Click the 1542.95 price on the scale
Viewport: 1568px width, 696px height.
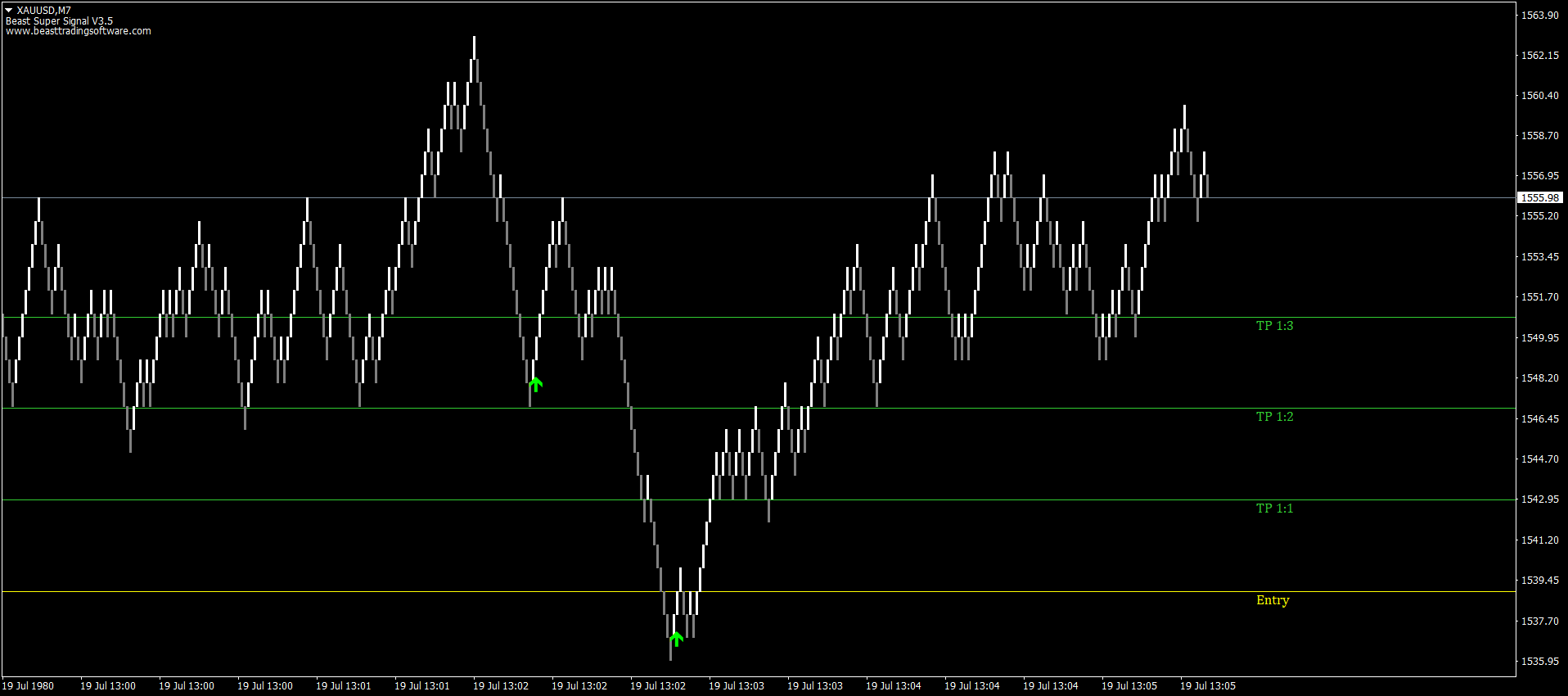coord(1540,499)
